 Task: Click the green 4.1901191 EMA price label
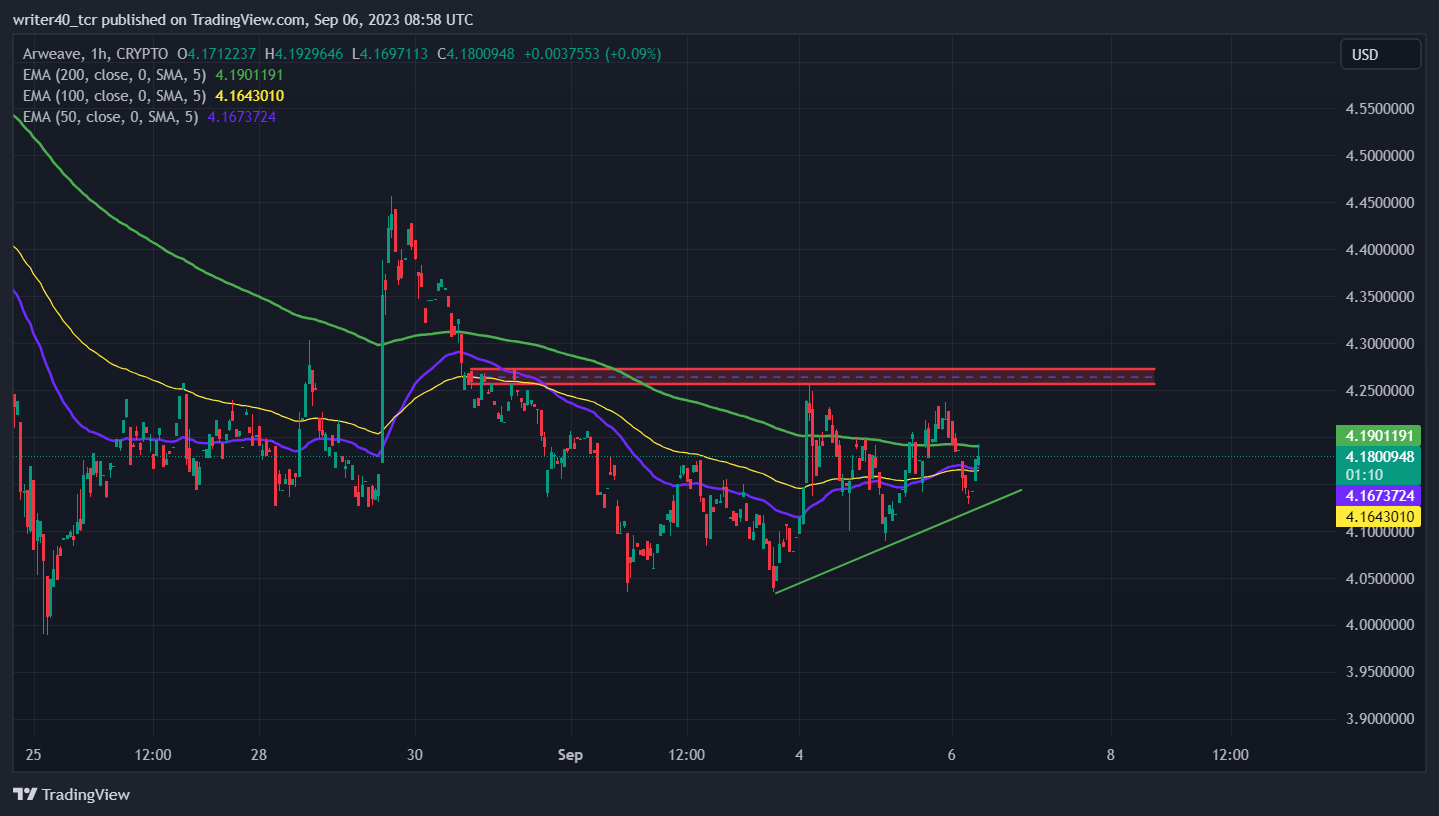pyautogui.click(x=1379, y=435)
